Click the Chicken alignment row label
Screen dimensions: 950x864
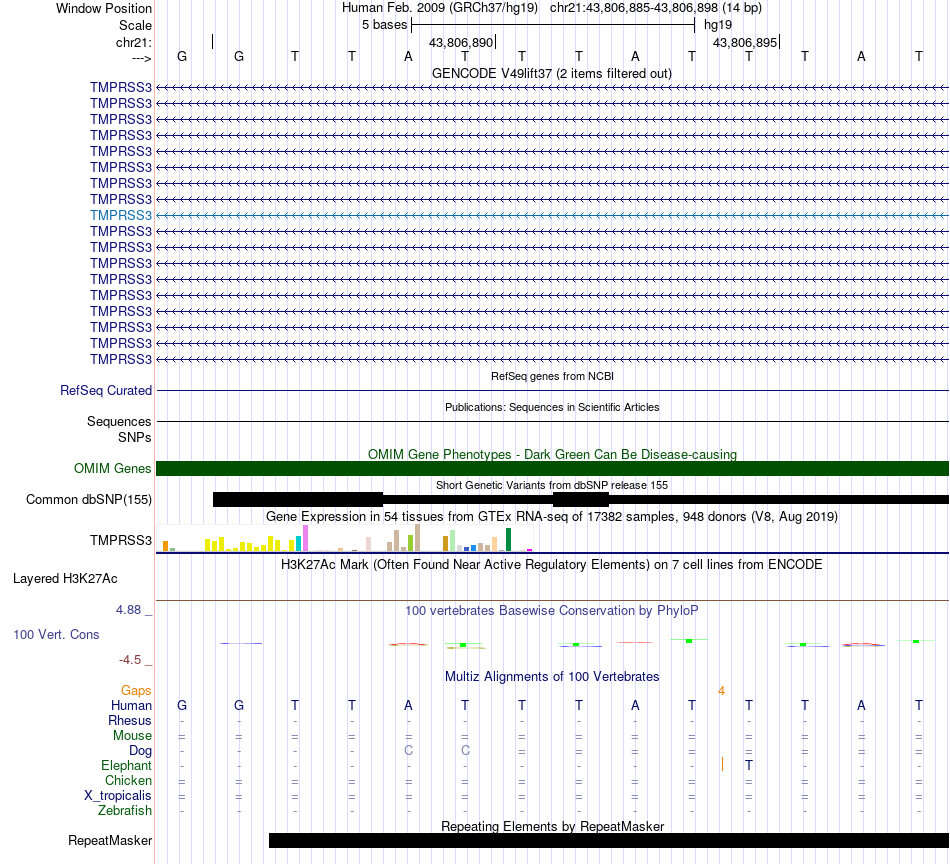coord(128,780)
